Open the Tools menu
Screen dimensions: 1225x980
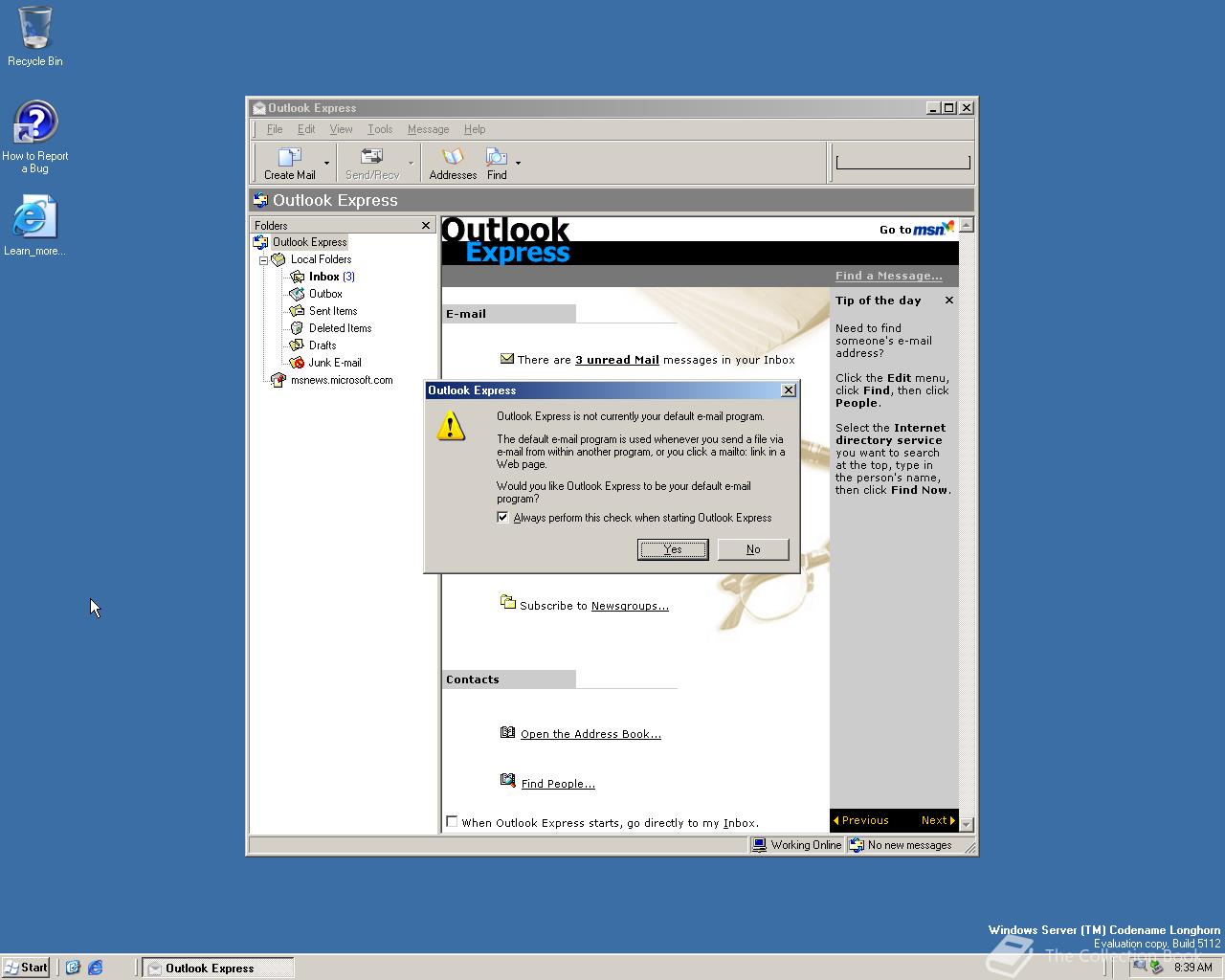(x=380, y=129)
